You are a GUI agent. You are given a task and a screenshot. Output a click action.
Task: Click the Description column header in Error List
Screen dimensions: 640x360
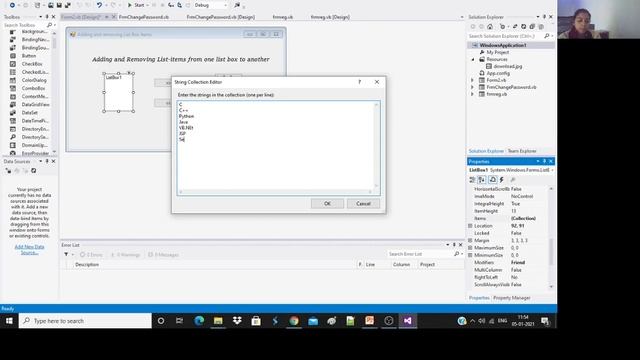87,265
